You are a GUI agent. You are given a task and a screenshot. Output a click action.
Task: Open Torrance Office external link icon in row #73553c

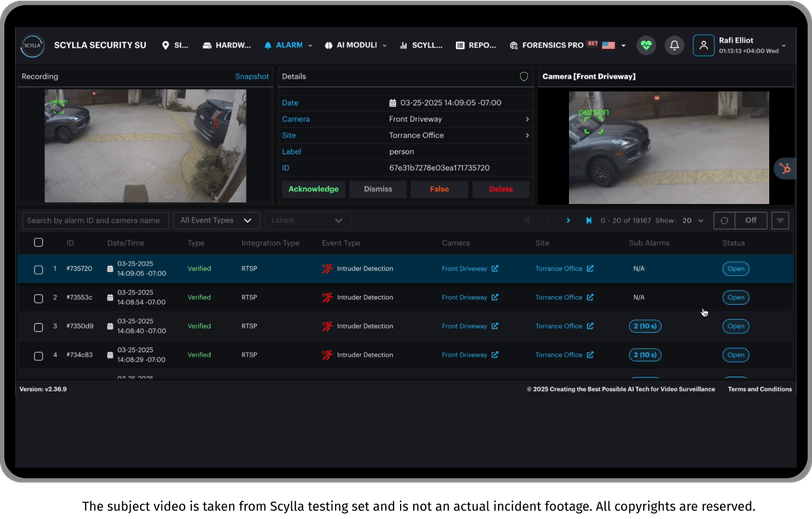[590, 297]
